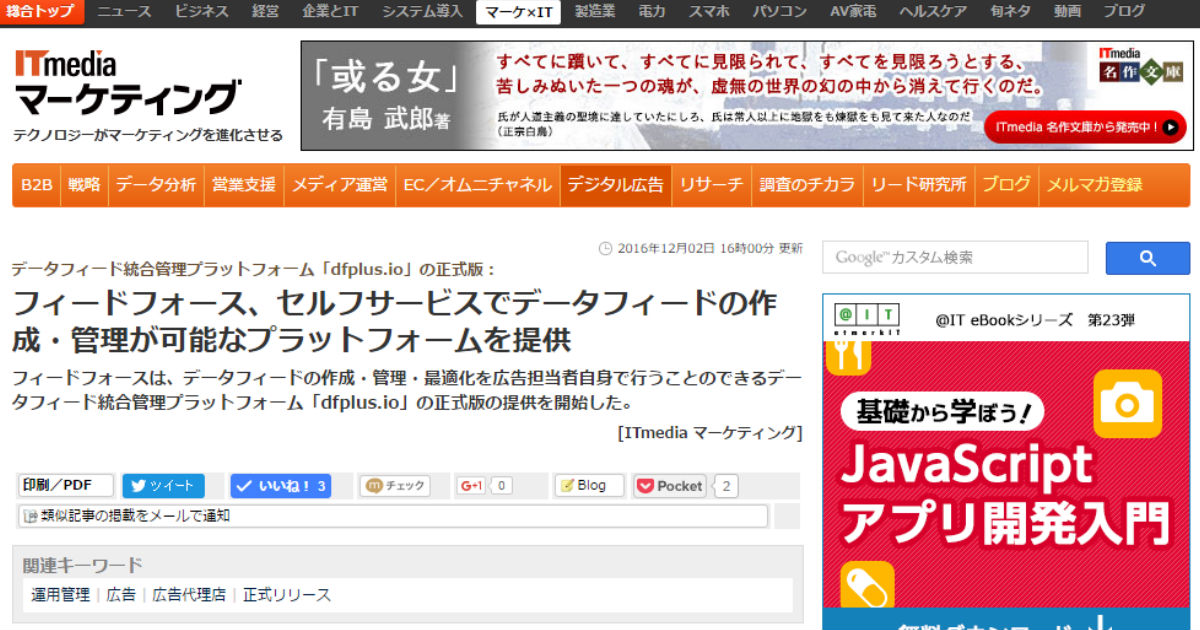The image size is (1200, 630).
Task: Open the 或る女 banner advertisement
Action: tap(746, 96)
